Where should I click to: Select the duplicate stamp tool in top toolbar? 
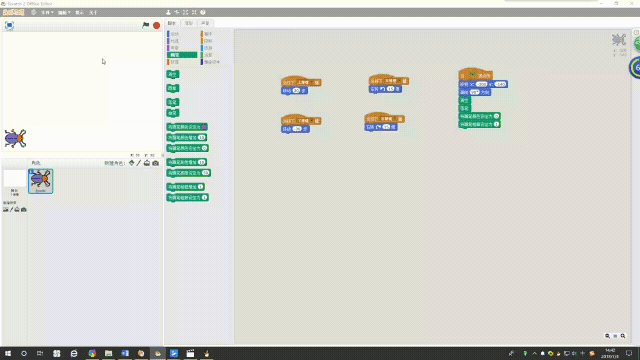[x=168, y=12]
